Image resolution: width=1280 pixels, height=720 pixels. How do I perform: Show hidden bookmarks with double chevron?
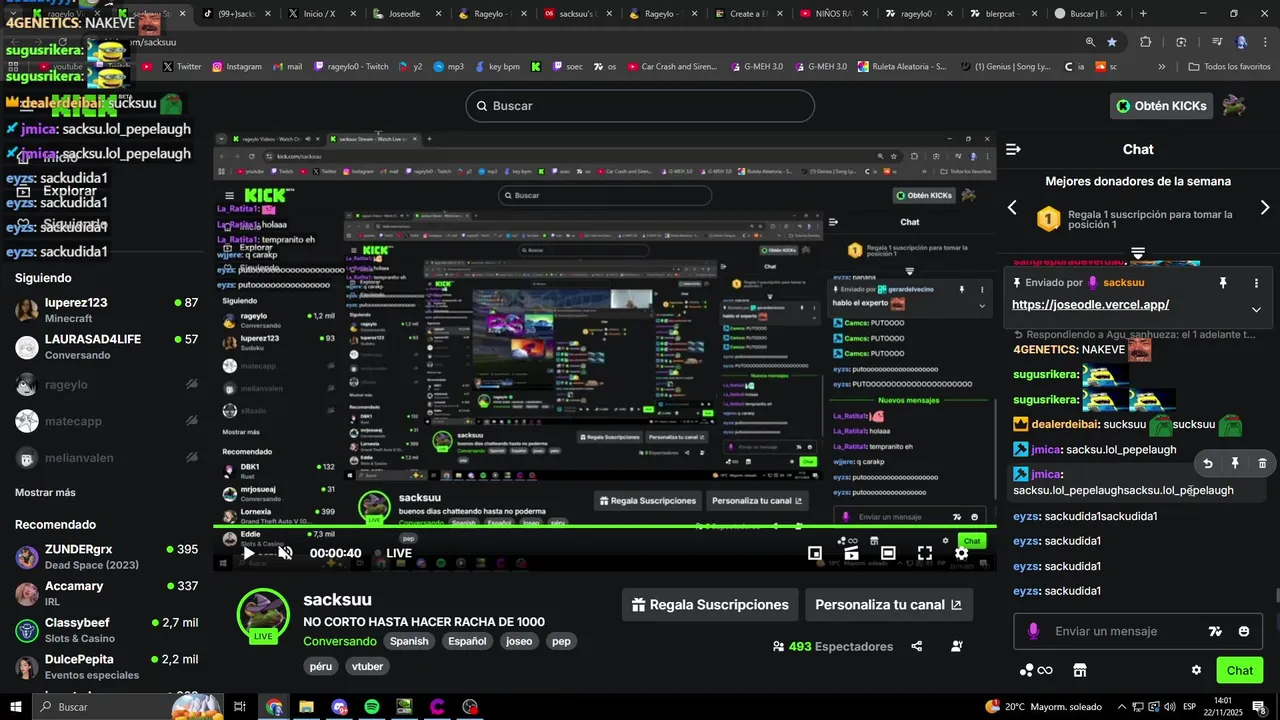point(1162,67)
